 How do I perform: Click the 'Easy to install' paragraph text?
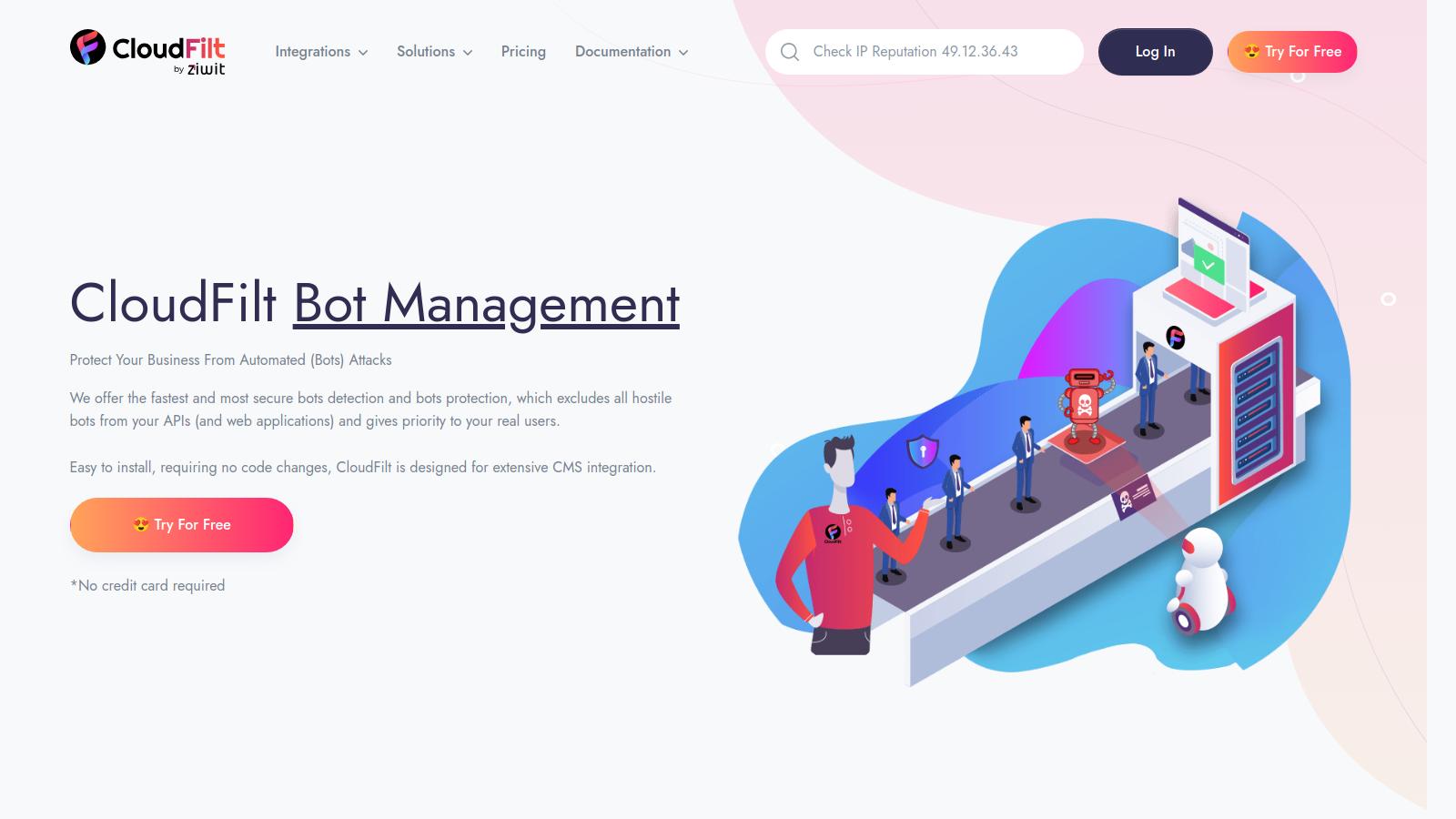point(362,468)
